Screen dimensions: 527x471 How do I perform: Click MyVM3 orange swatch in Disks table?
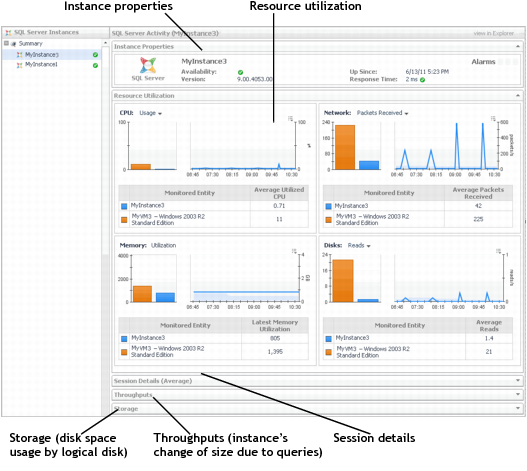(x=328, y=352)
